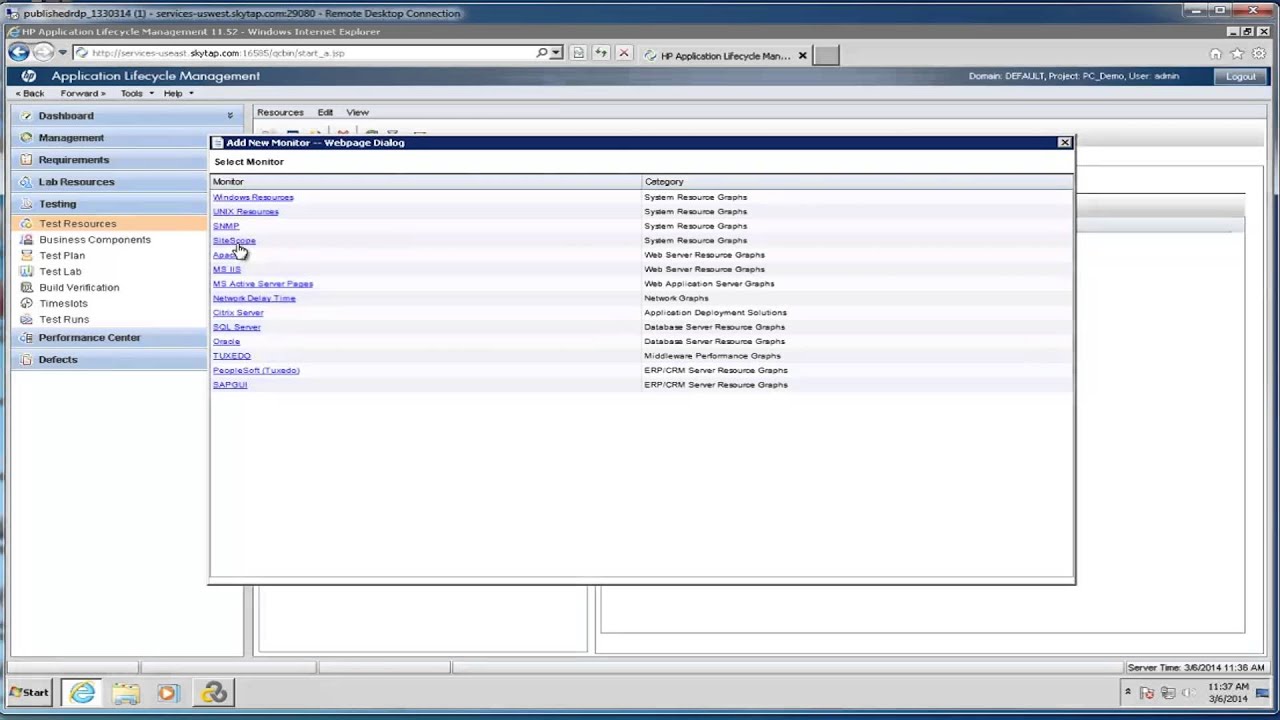Select the SAPGUI monitor link

pos(230,385)
